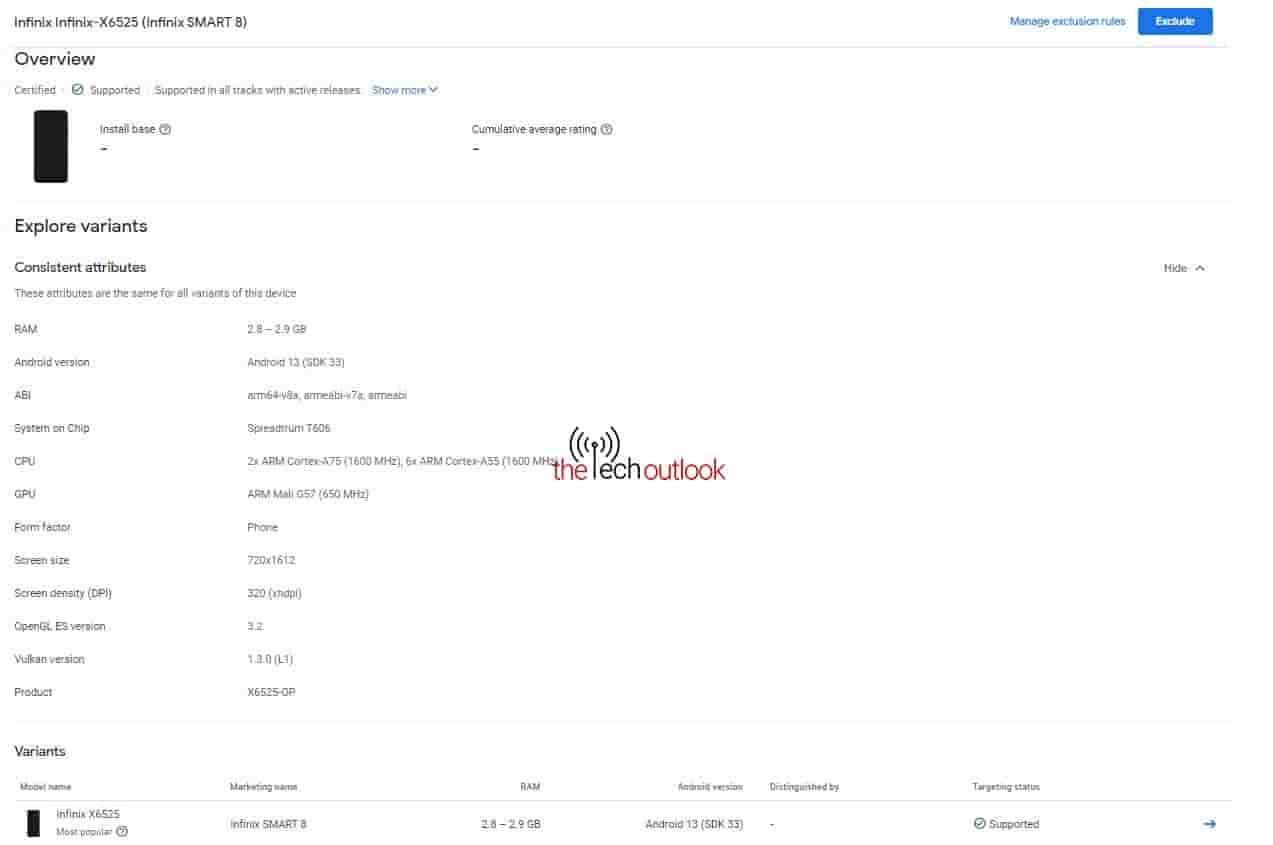Click the Install base help icon
The image size is (1273, 845).
[165, 129]
